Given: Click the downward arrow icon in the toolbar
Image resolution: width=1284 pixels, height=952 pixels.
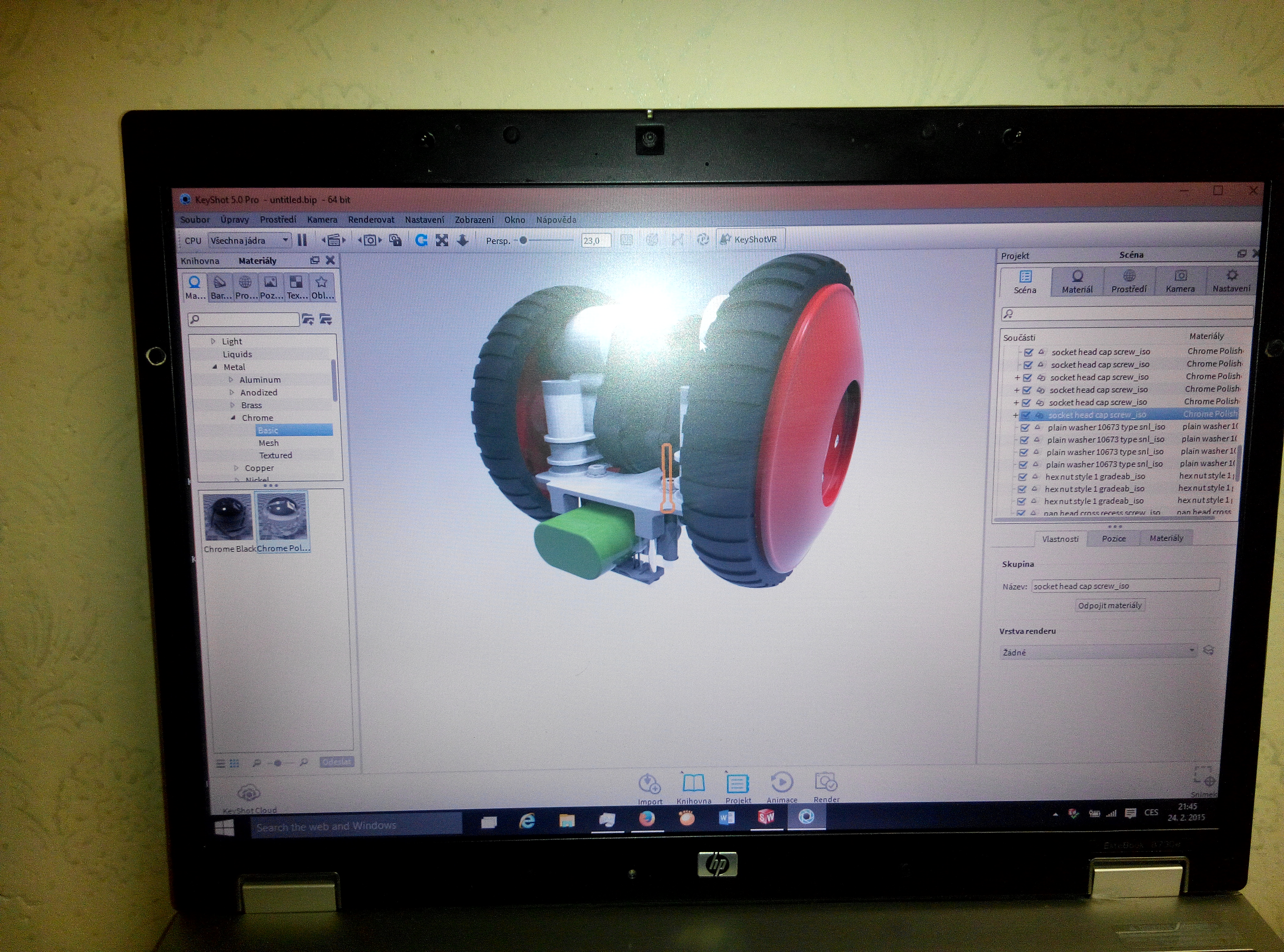Looking at the screenshot, I should [462, 240].
